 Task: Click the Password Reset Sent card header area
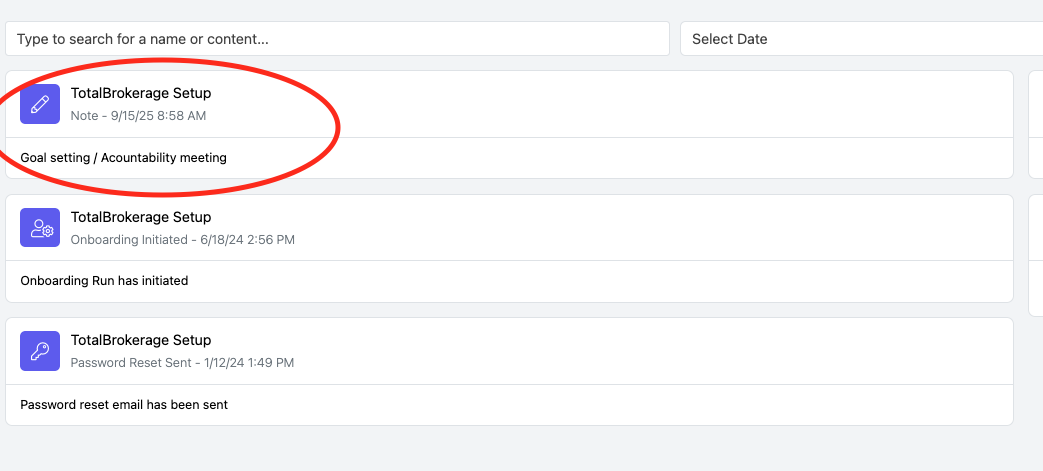[x=510, y=351]
